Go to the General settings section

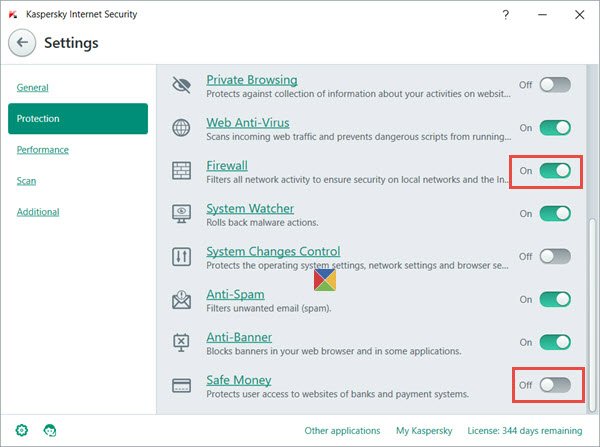tap(33, 88)
